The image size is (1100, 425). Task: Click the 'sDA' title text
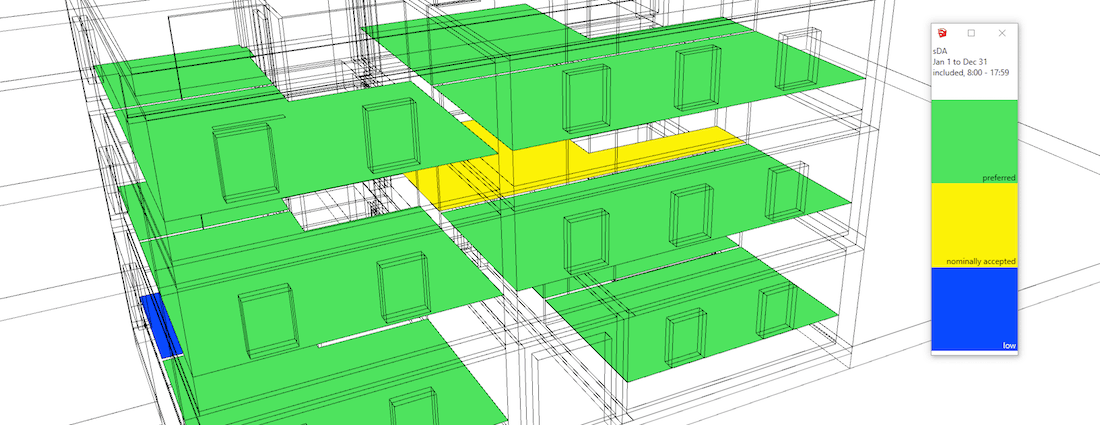(939, 51)
